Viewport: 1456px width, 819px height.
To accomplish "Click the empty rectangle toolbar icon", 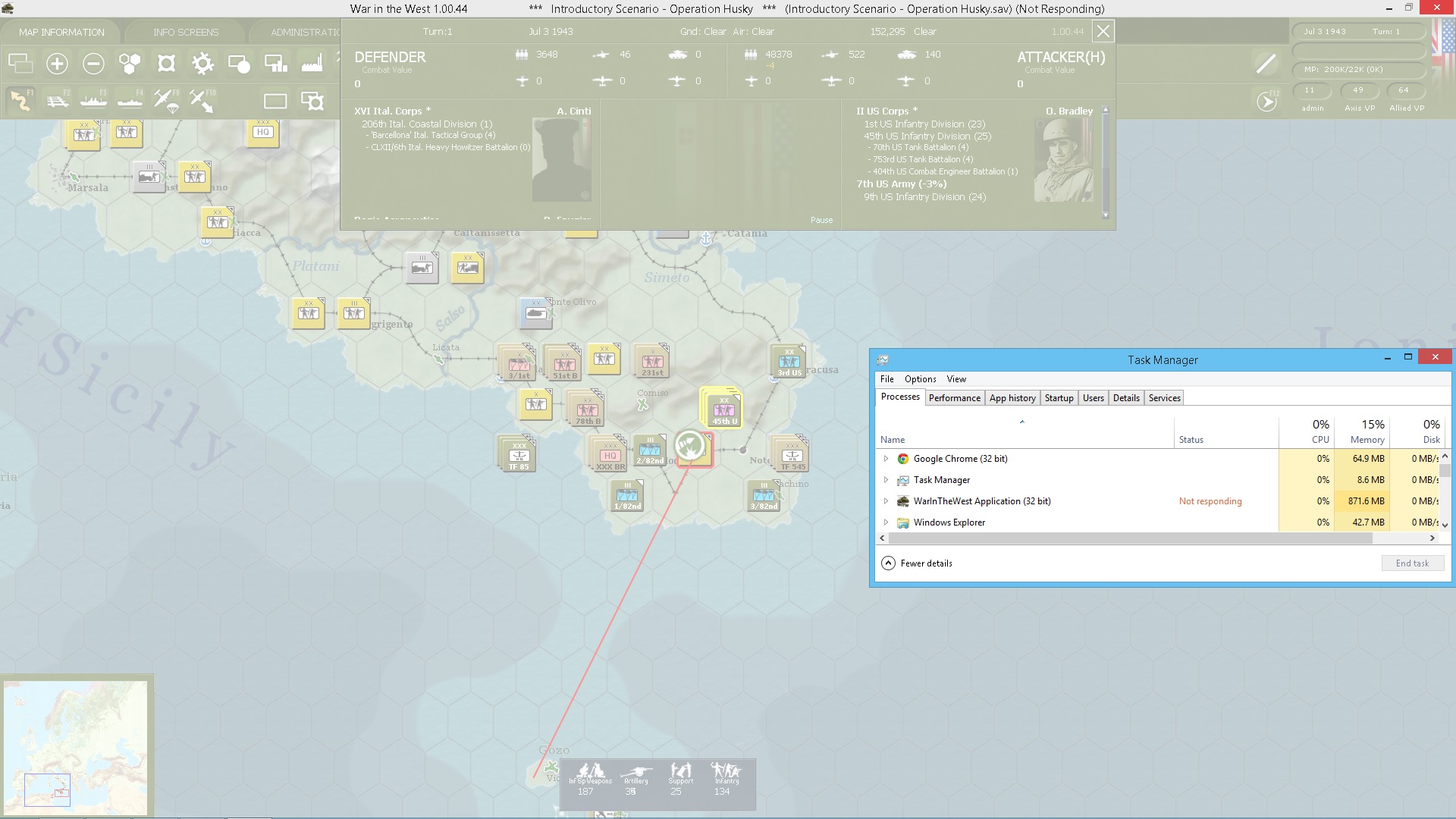I will click(x=275, y=101).
